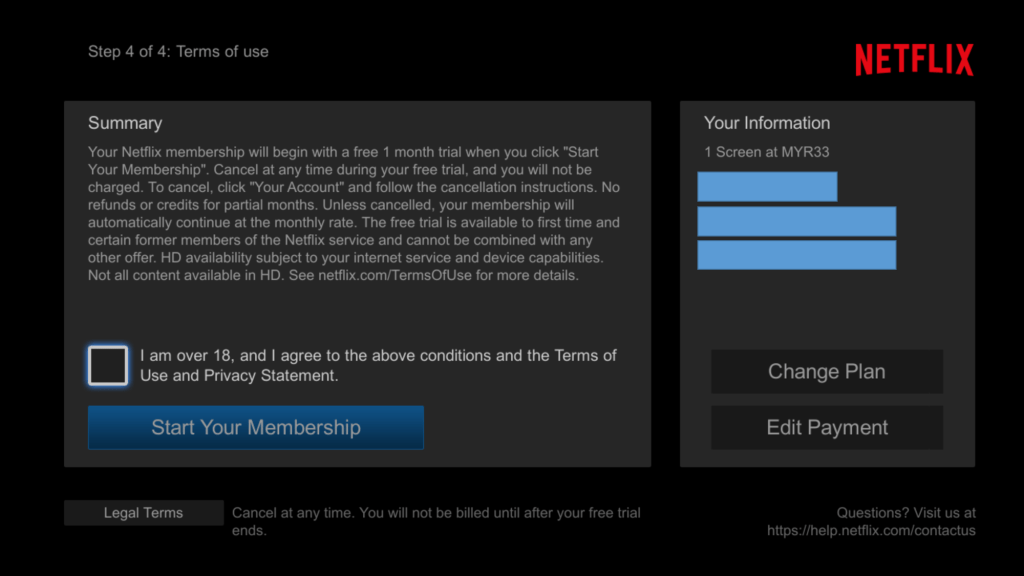Check the age and terms agreement checkbox
The height and width of the screenshot is (576, 1024).
tap(107, 365)
